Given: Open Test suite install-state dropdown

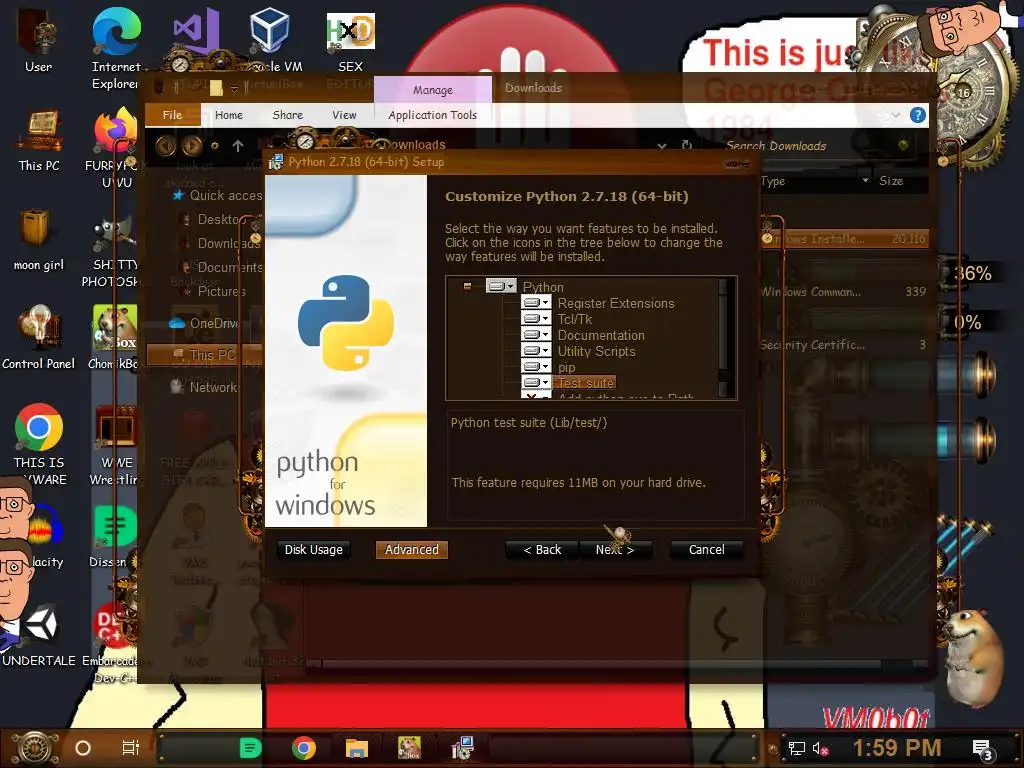Looking at the screenshot, I should click(536, 383).
